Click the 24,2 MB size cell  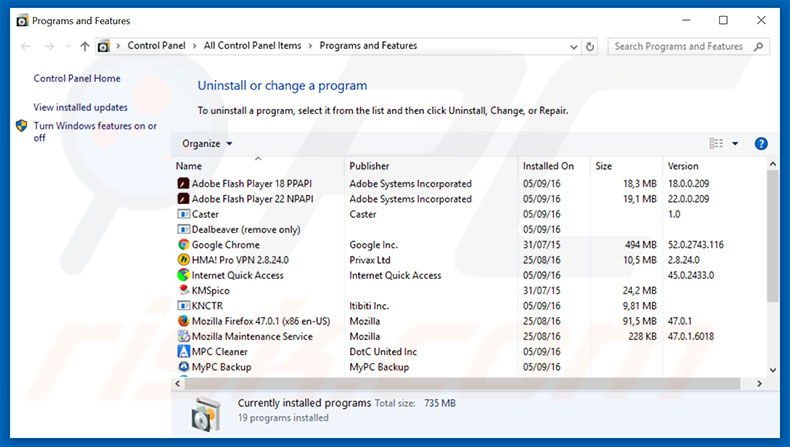[639, 290]
